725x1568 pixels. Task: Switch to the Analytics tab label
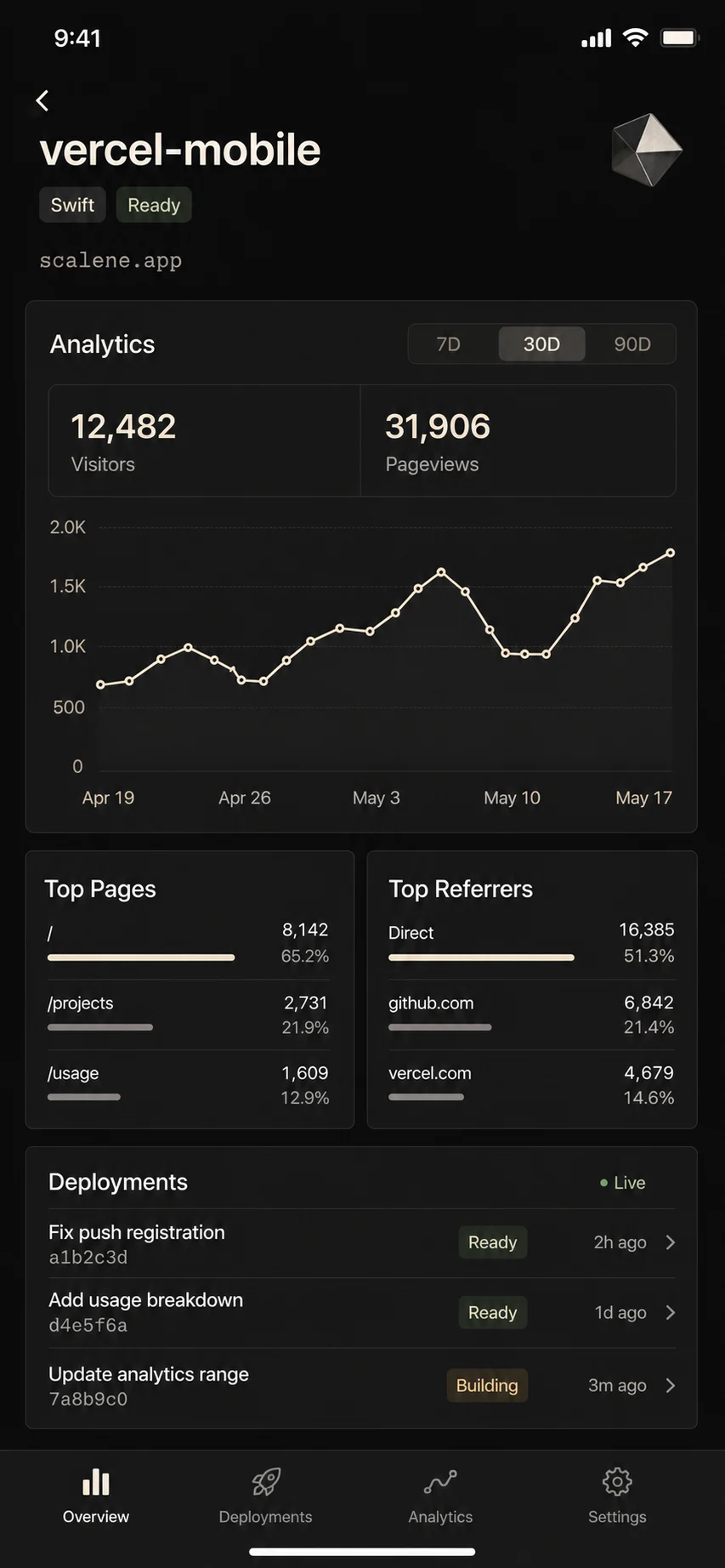tap(440, 1517)
